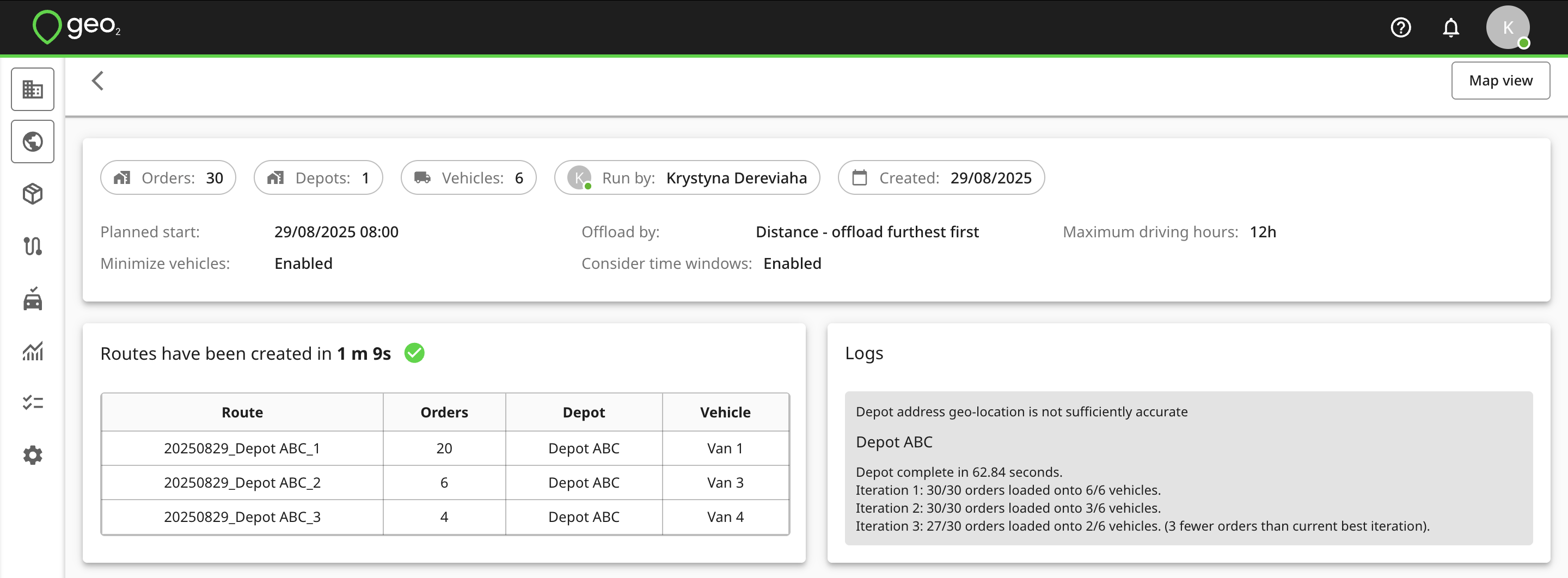
Task: Click the order count 6 cell
Action: point(444,482)
